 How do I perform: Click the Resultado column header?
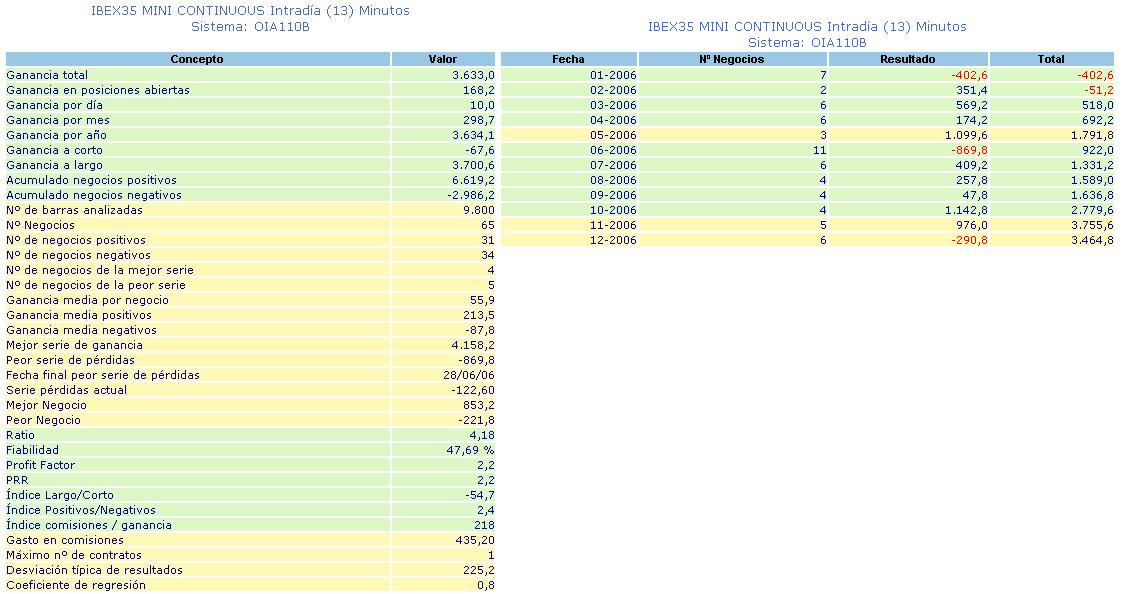click(x=907, y=59)
